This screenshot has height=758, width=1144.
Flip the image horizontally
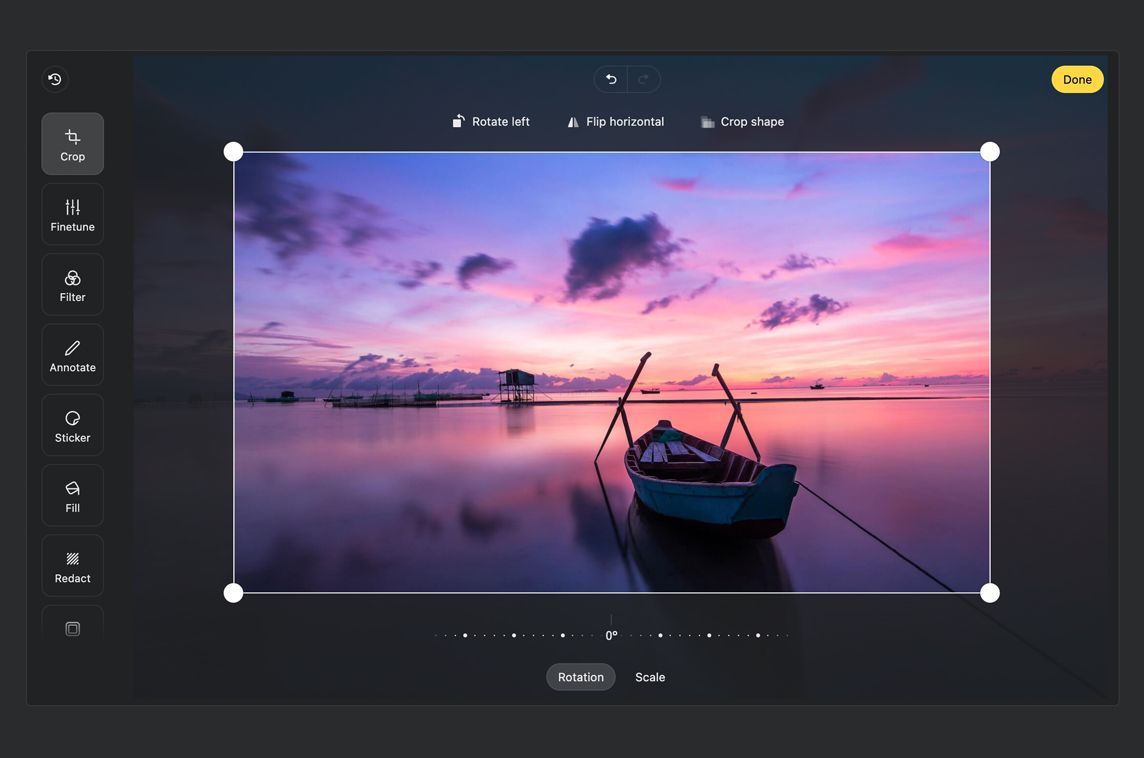coord(615,121)
